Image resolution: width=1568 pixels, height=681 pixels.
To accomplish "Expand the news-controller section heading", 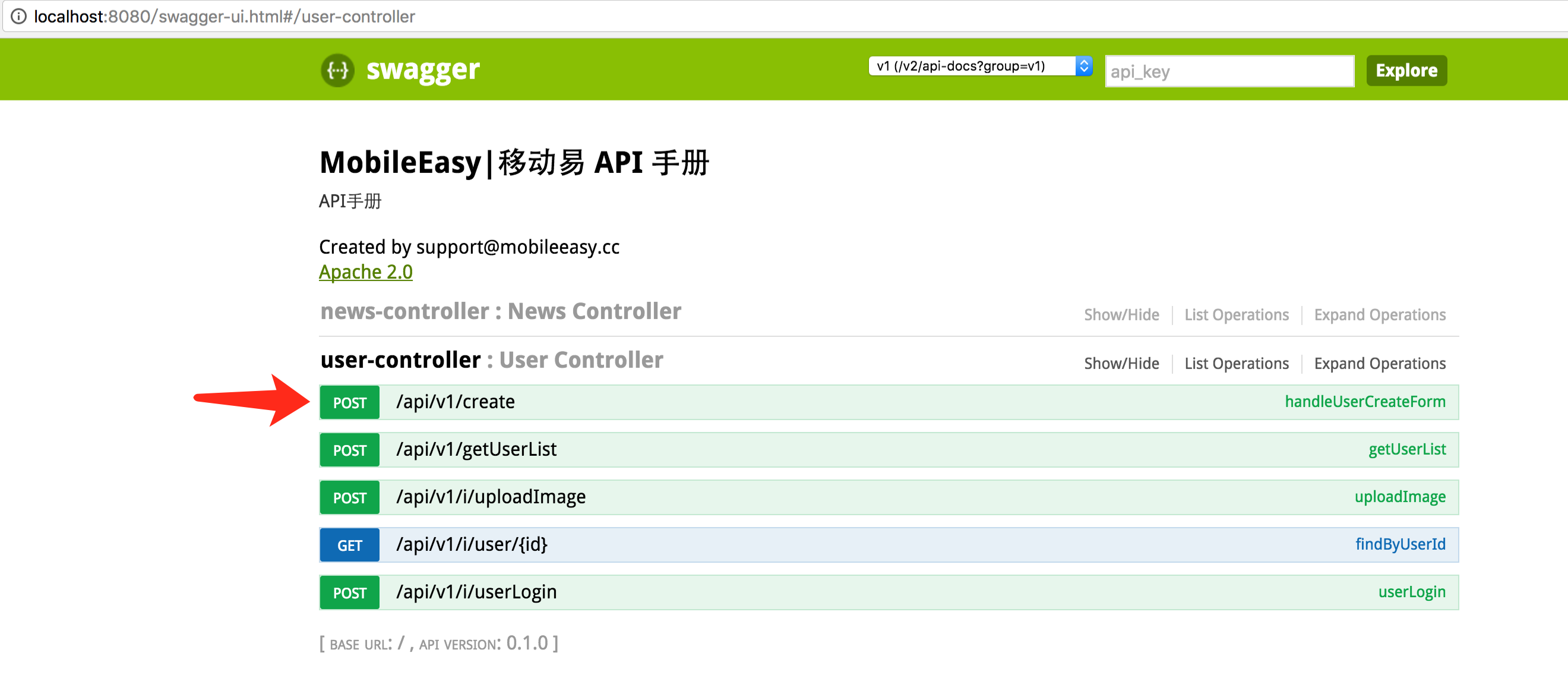I will [500, 311].
